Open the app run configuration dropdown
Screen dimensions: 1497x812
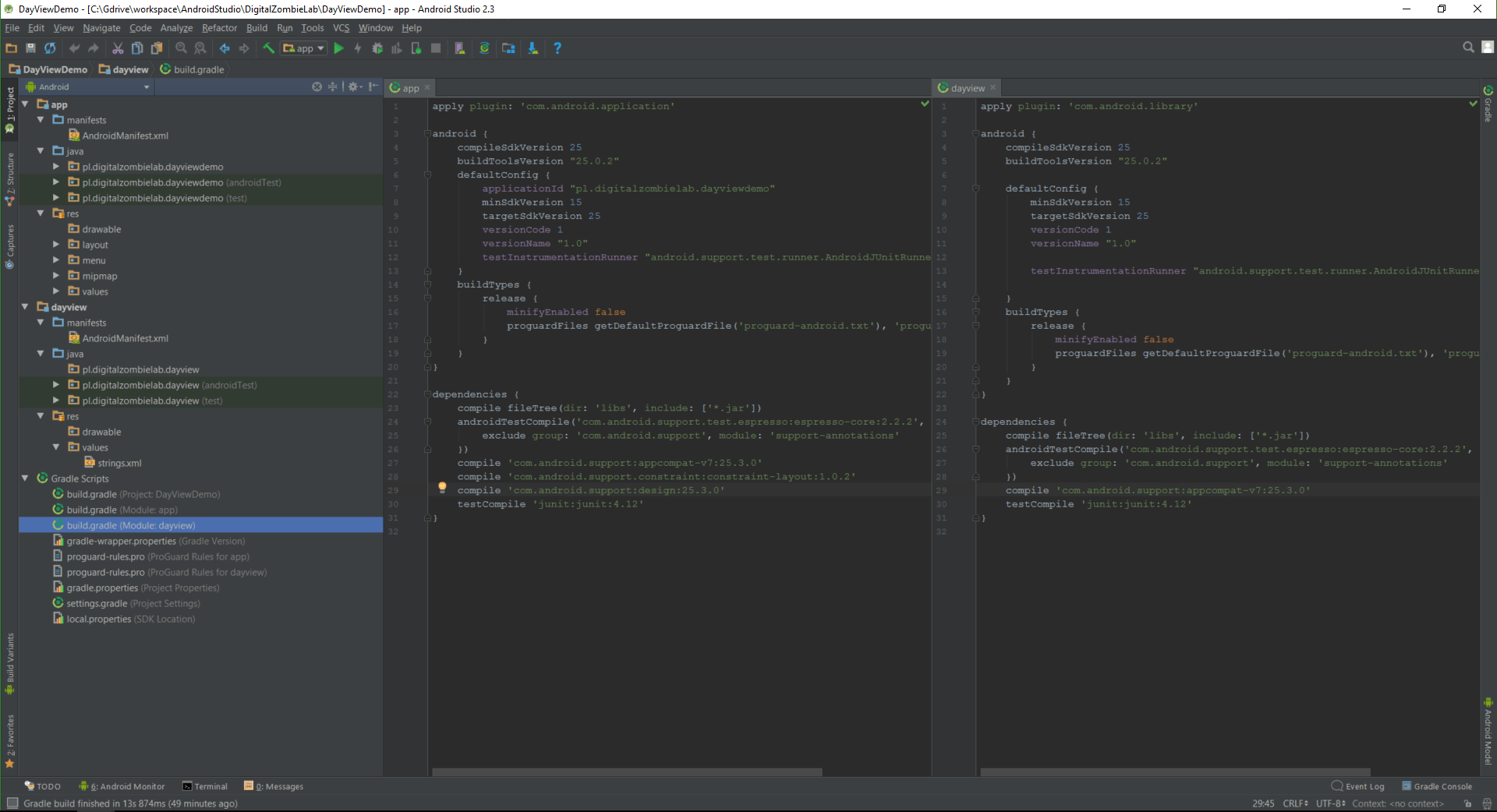tap(304, 48)
